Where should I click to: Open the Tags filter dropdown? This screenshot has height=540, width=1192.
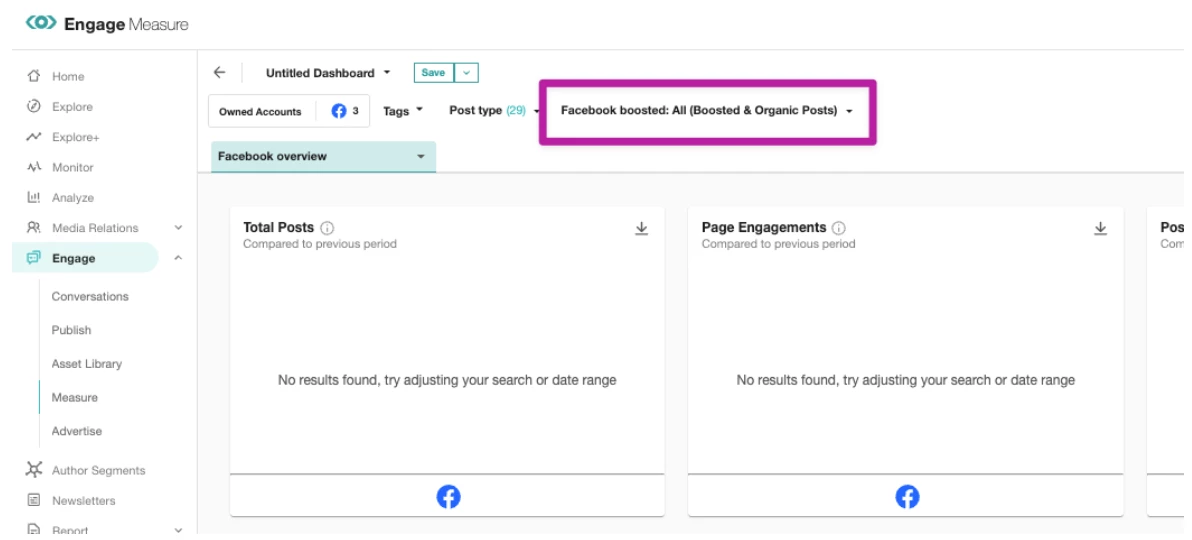(x=403, y=111)
